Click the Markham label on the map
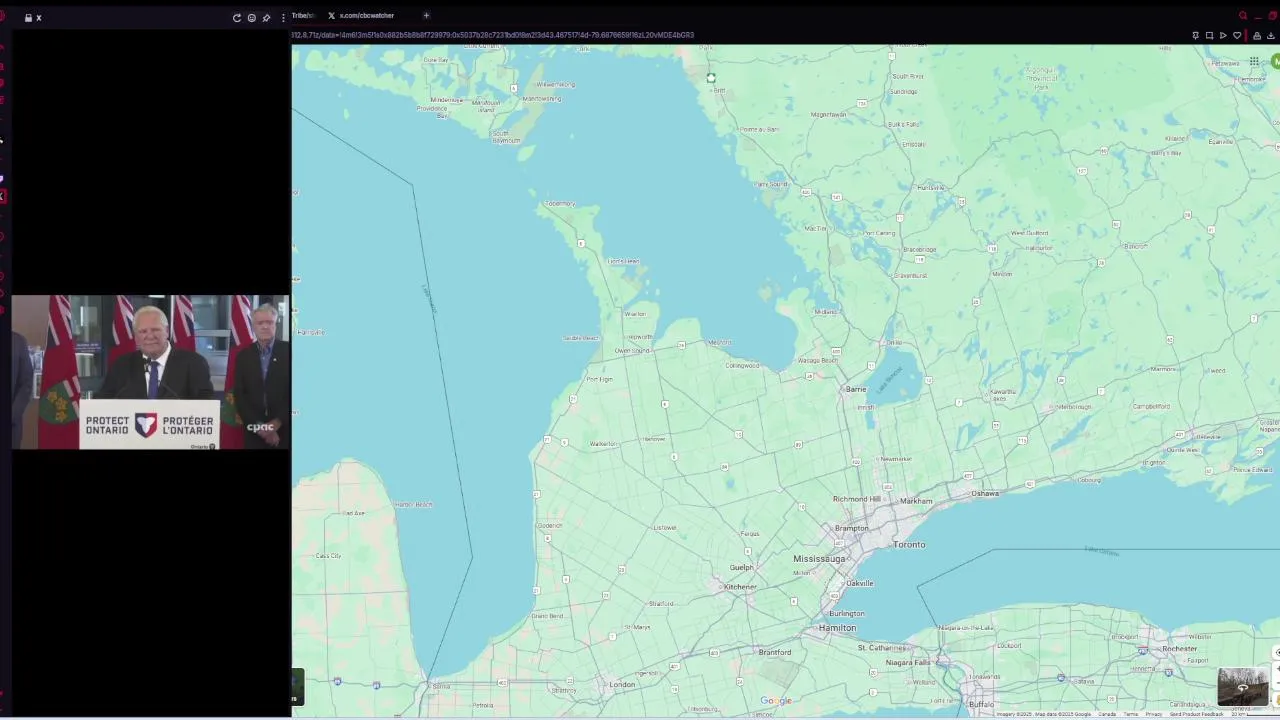 (x=916, y=501)
